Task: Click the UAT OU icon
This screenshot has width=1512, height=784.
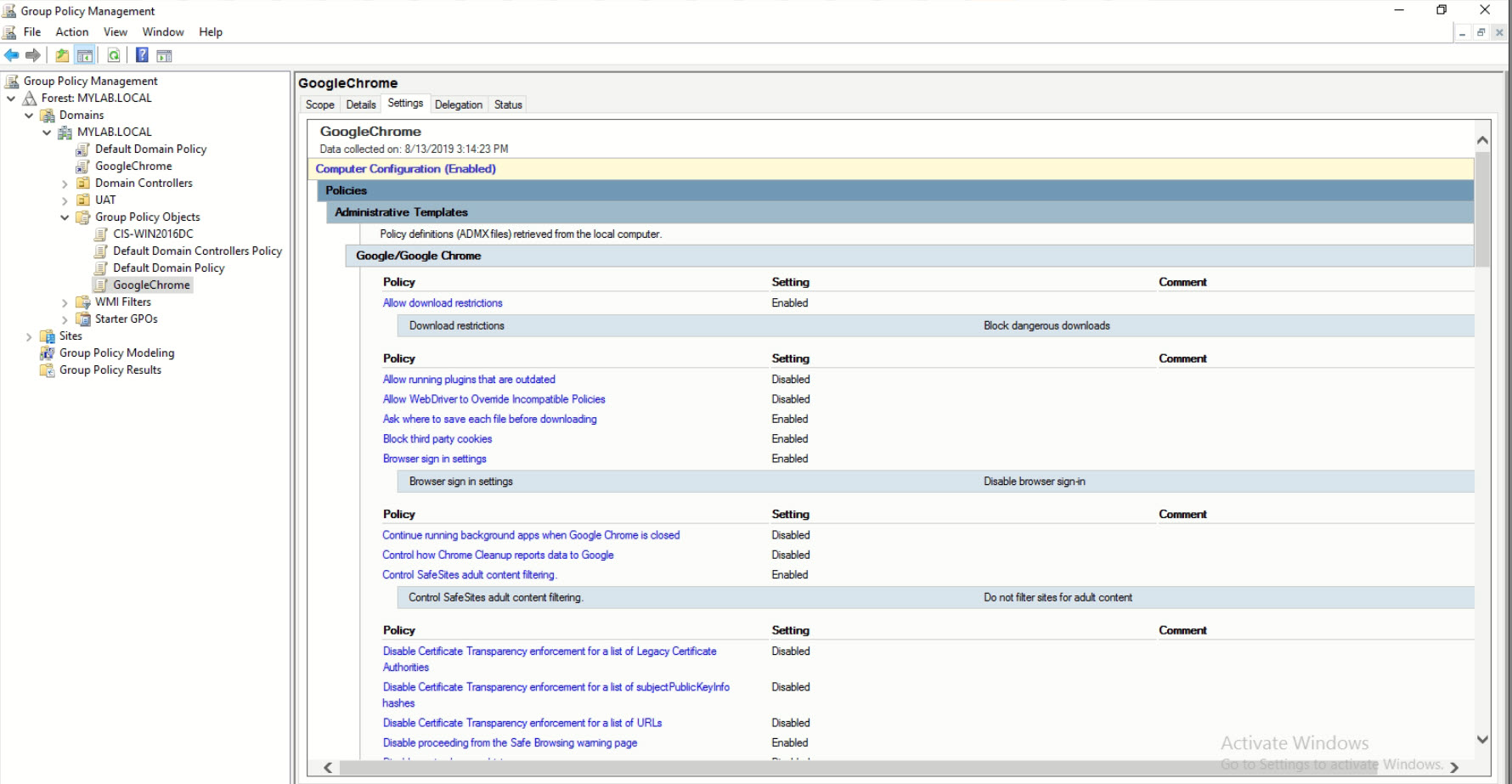Action: [83, 200]
